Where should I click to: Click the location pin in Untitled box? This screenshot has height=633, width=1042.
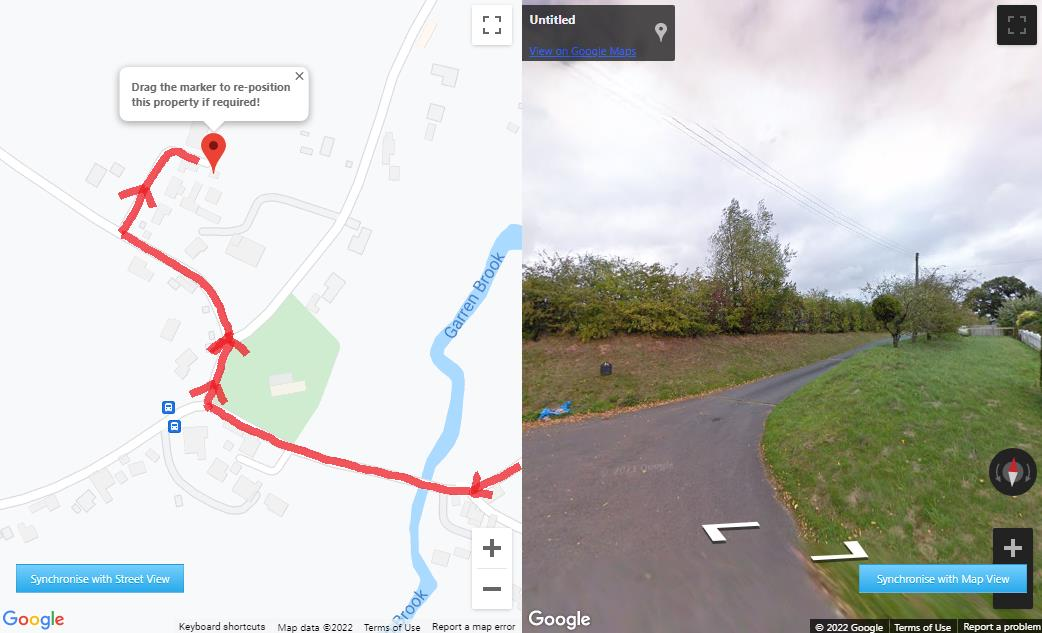[661, 32]
